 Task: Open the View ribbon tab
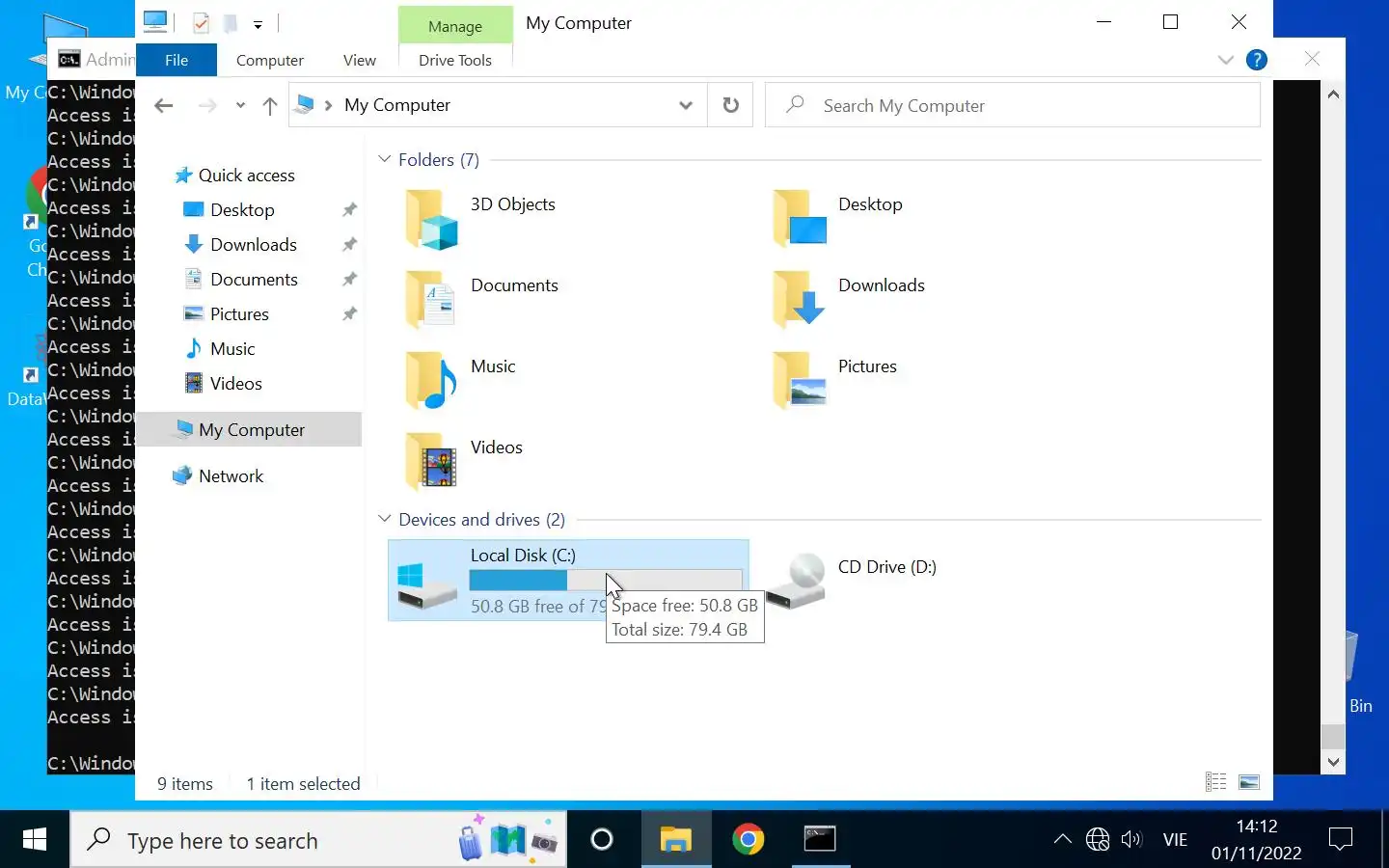[360, 60]
